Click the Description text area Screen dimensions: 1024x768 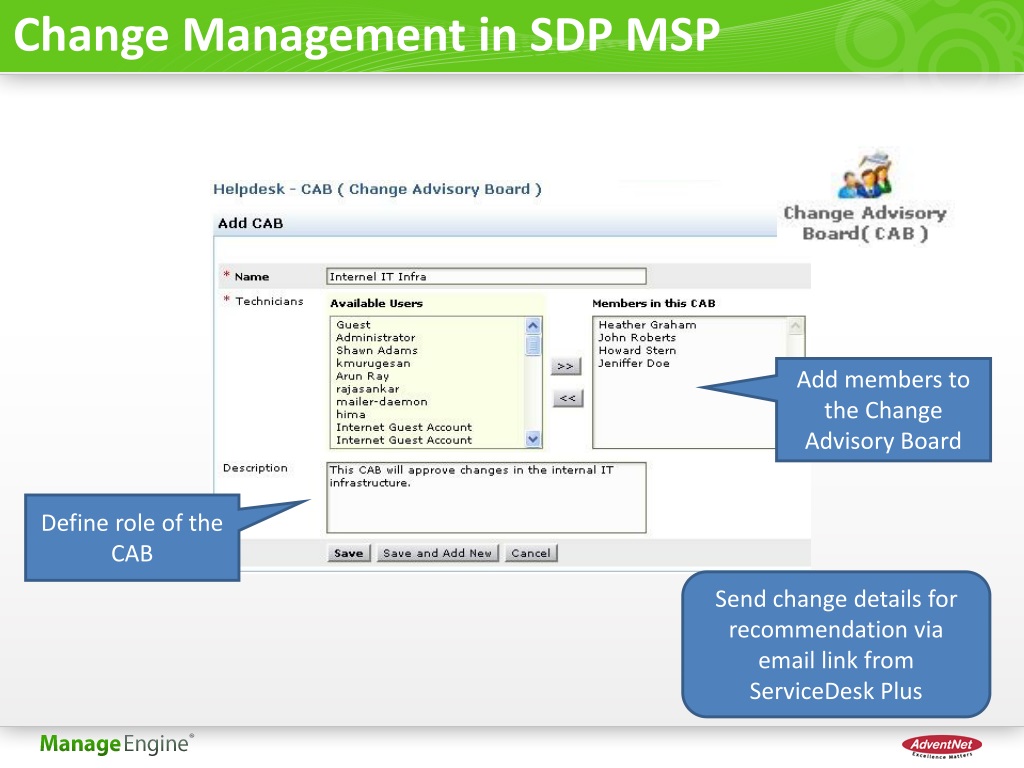click(486, 498)
